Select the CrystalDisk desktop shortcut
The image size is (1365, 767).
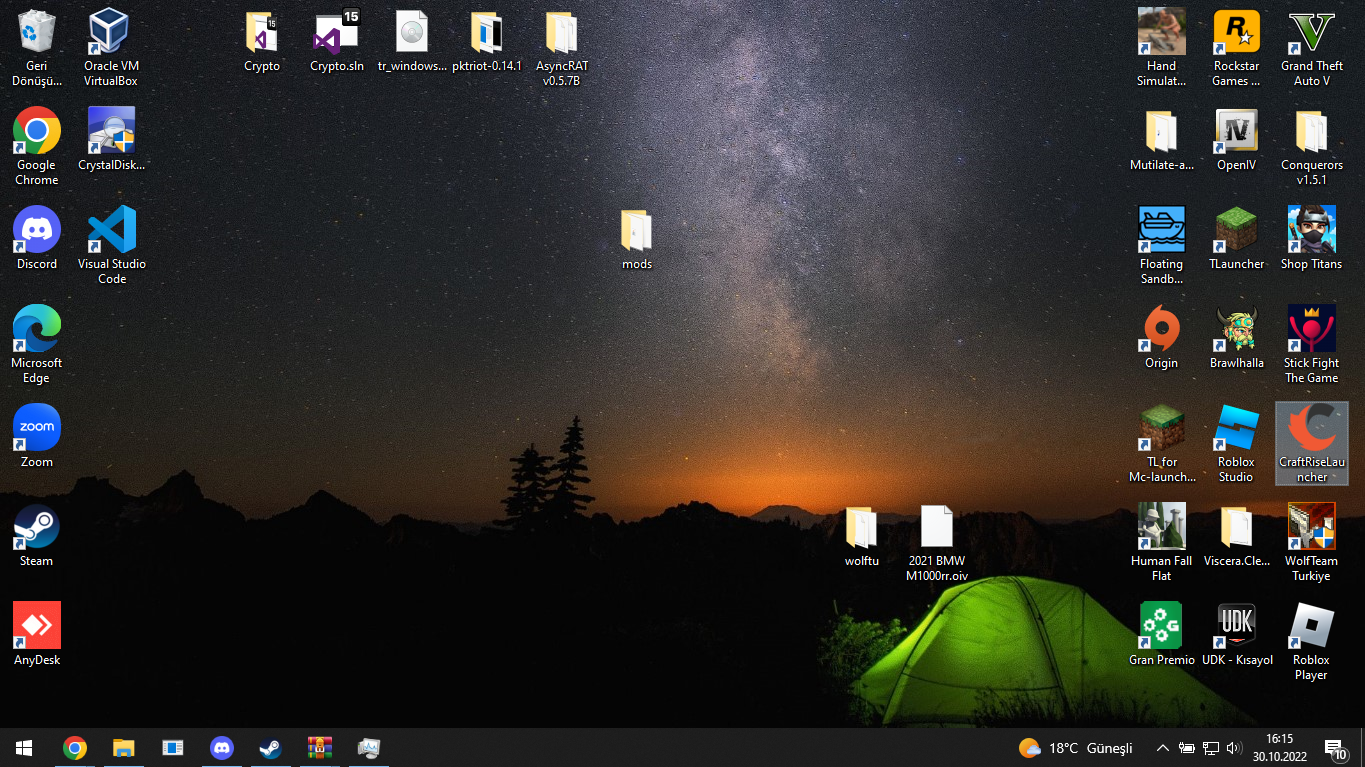(x=111, y=139)
